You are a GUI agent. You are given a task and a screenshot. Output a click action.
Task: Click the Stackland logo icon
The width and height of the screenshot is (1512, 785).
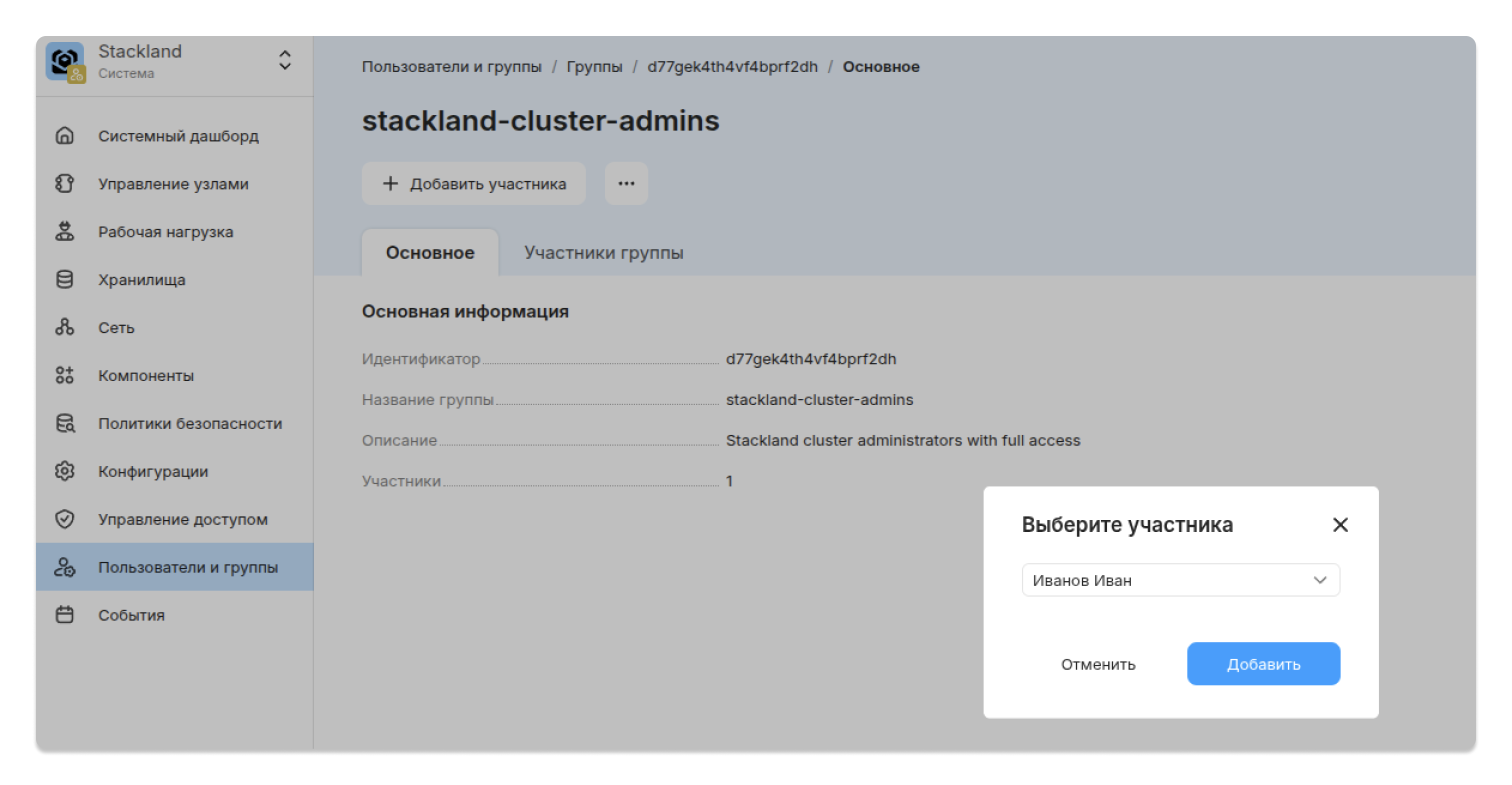pos(64,61)
